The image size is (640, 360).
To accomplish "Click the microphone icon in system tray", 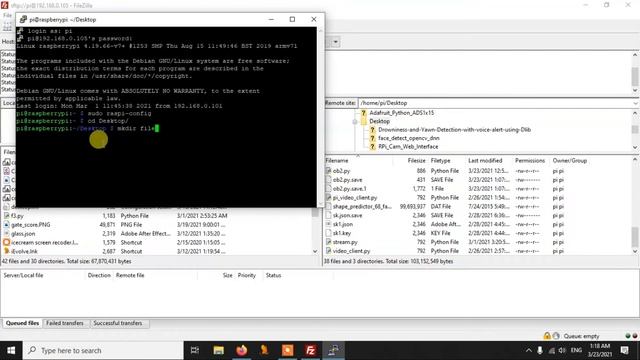I will [x=540, y=350].
